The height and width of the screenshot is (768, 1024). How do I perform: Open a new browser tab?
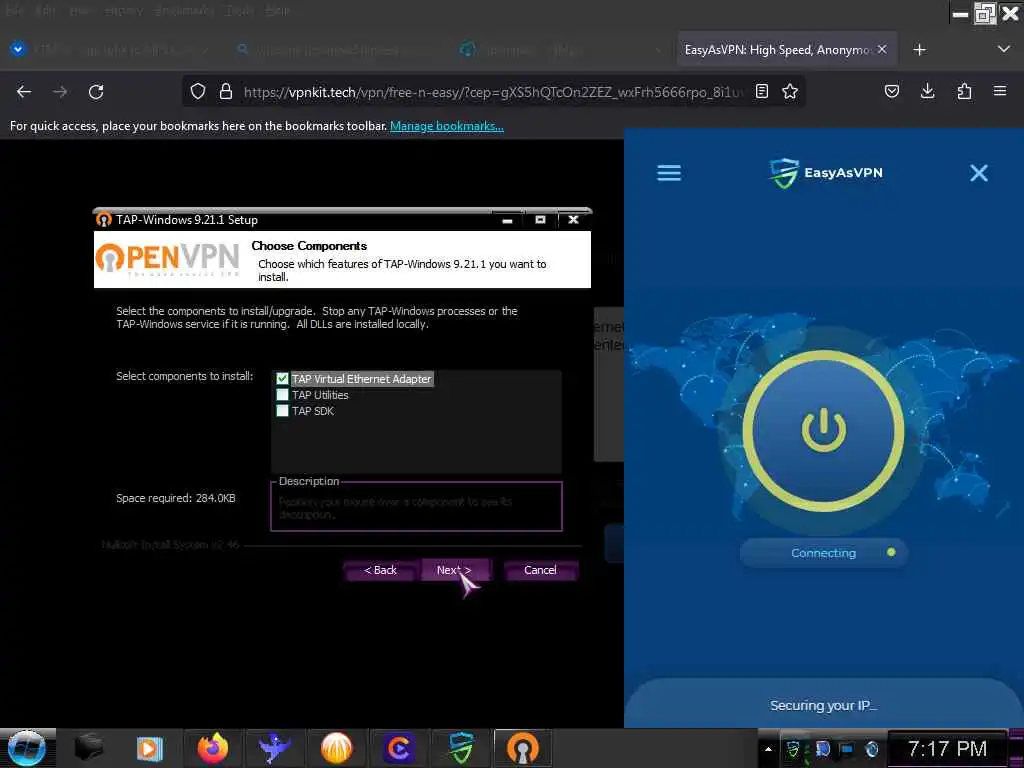[x=920, y=50]
